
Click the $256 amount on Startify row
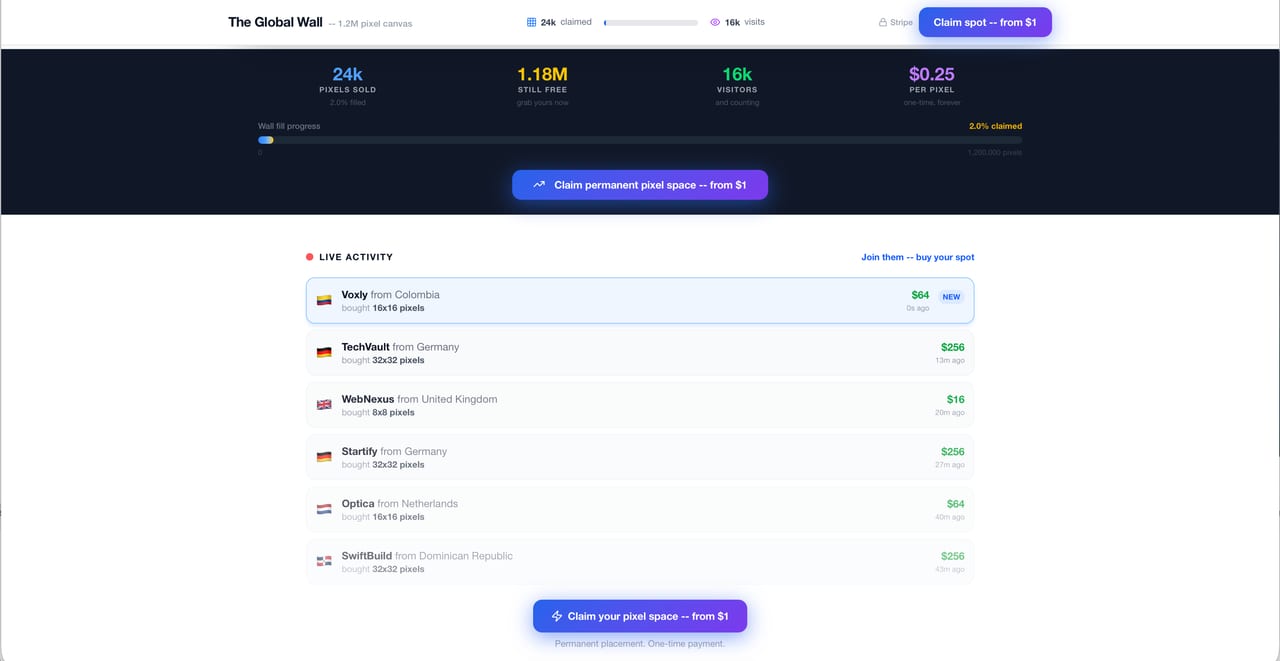point(953,452)
